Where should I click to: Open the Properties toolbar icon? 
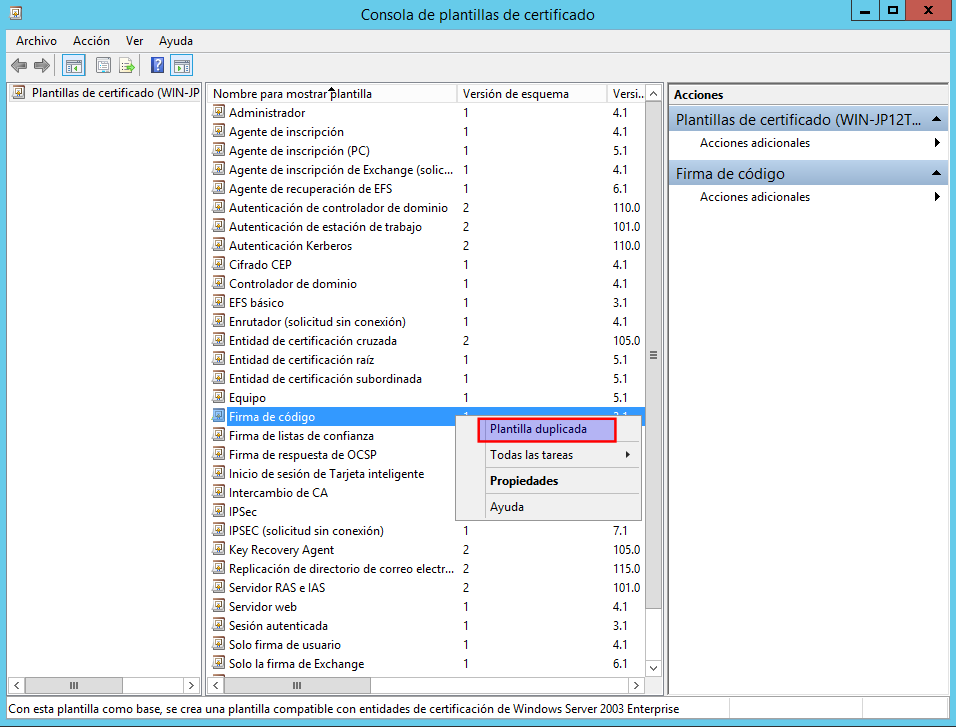[103, 66]
